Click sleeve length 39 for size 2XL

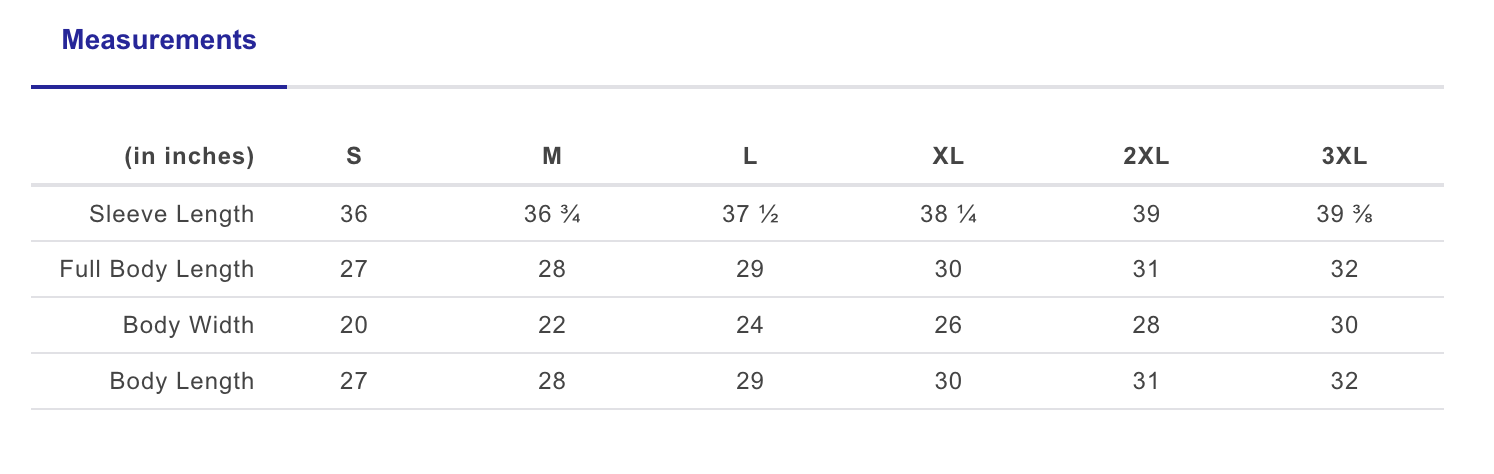click(1146, 214)
